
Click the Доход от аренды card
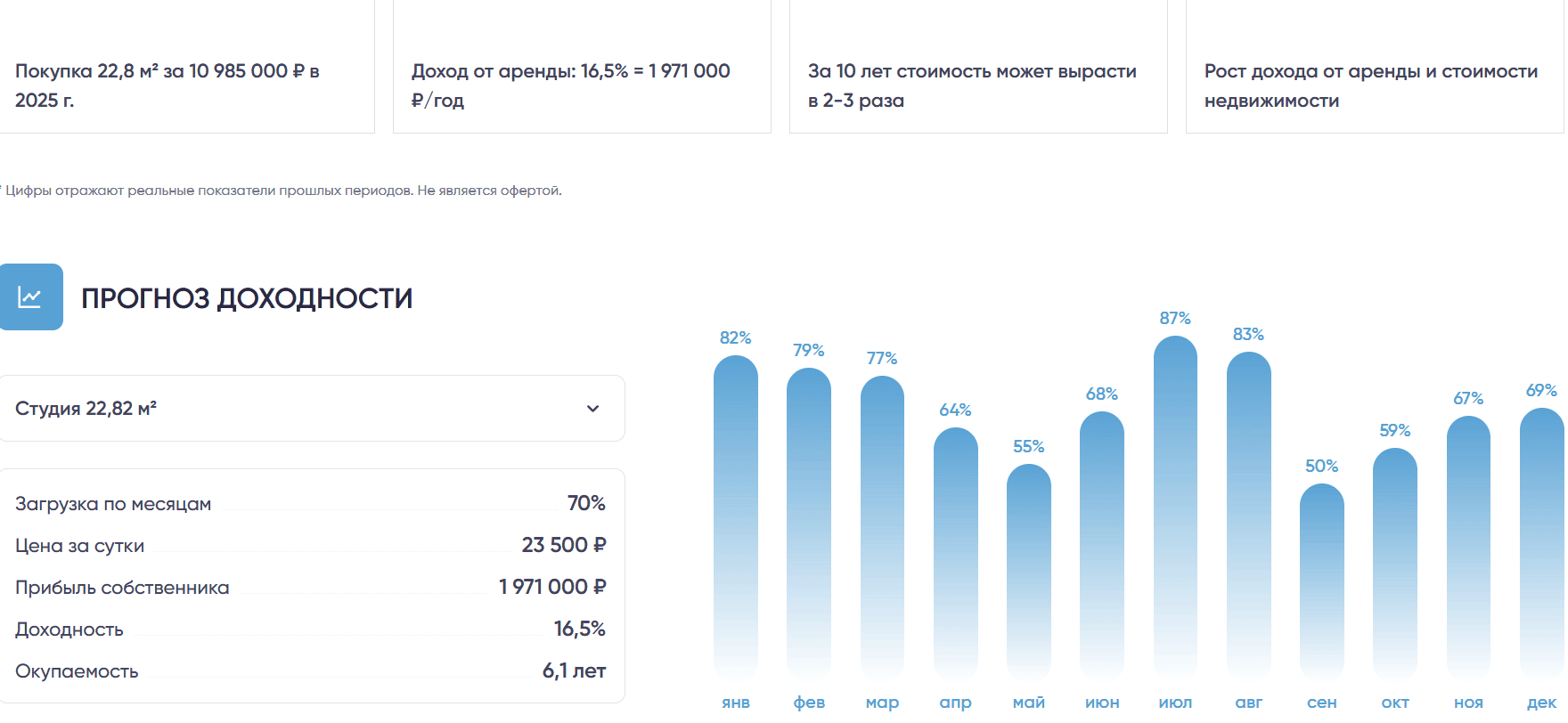[582, 85]
